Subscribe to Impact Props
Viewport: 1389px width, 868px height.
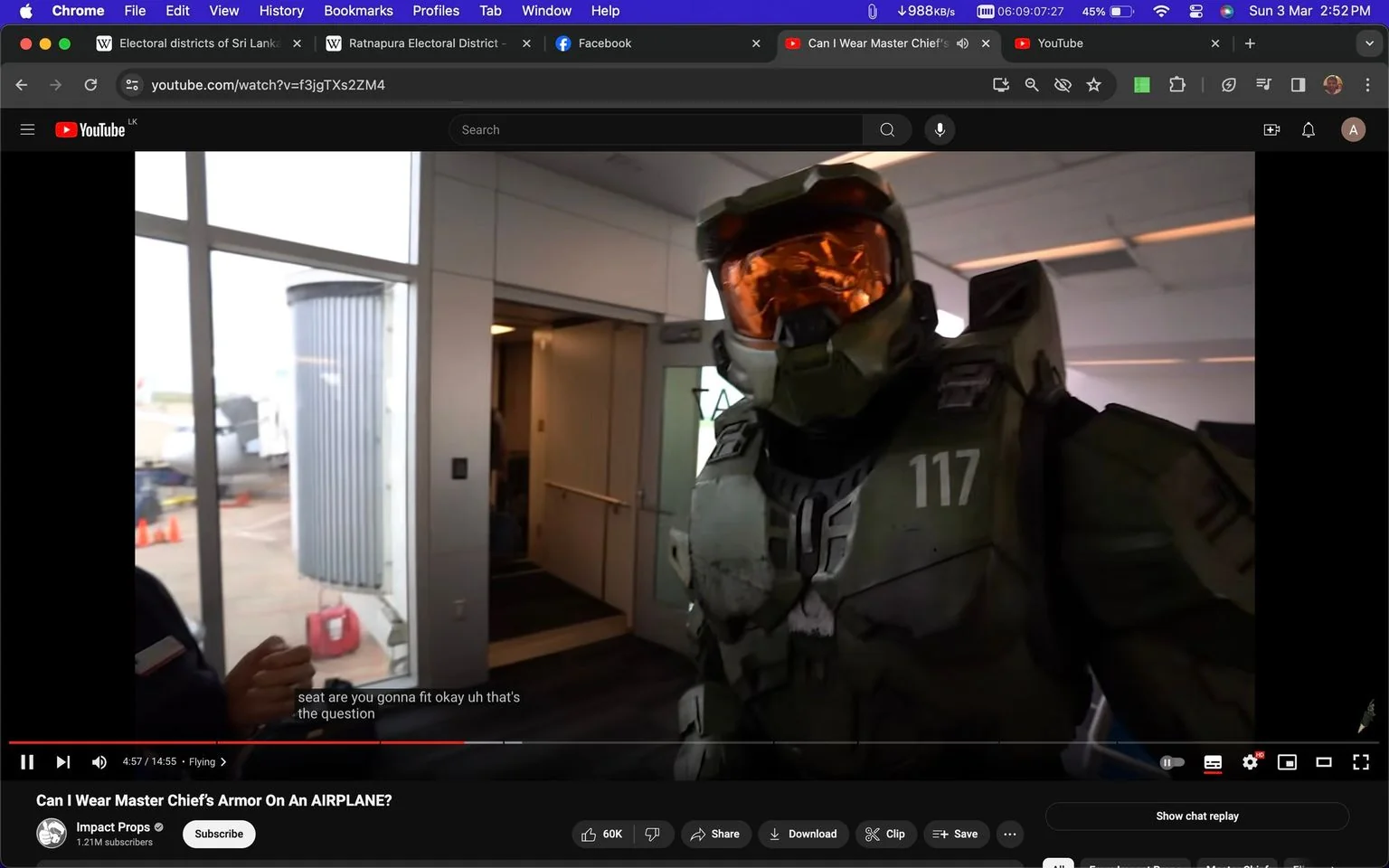pyautogui.click(x=219, y=834)
